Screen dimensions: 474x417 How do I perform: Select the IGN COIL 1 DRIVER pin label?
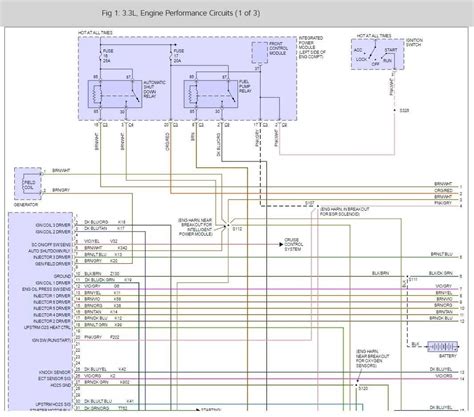[53, 283]
